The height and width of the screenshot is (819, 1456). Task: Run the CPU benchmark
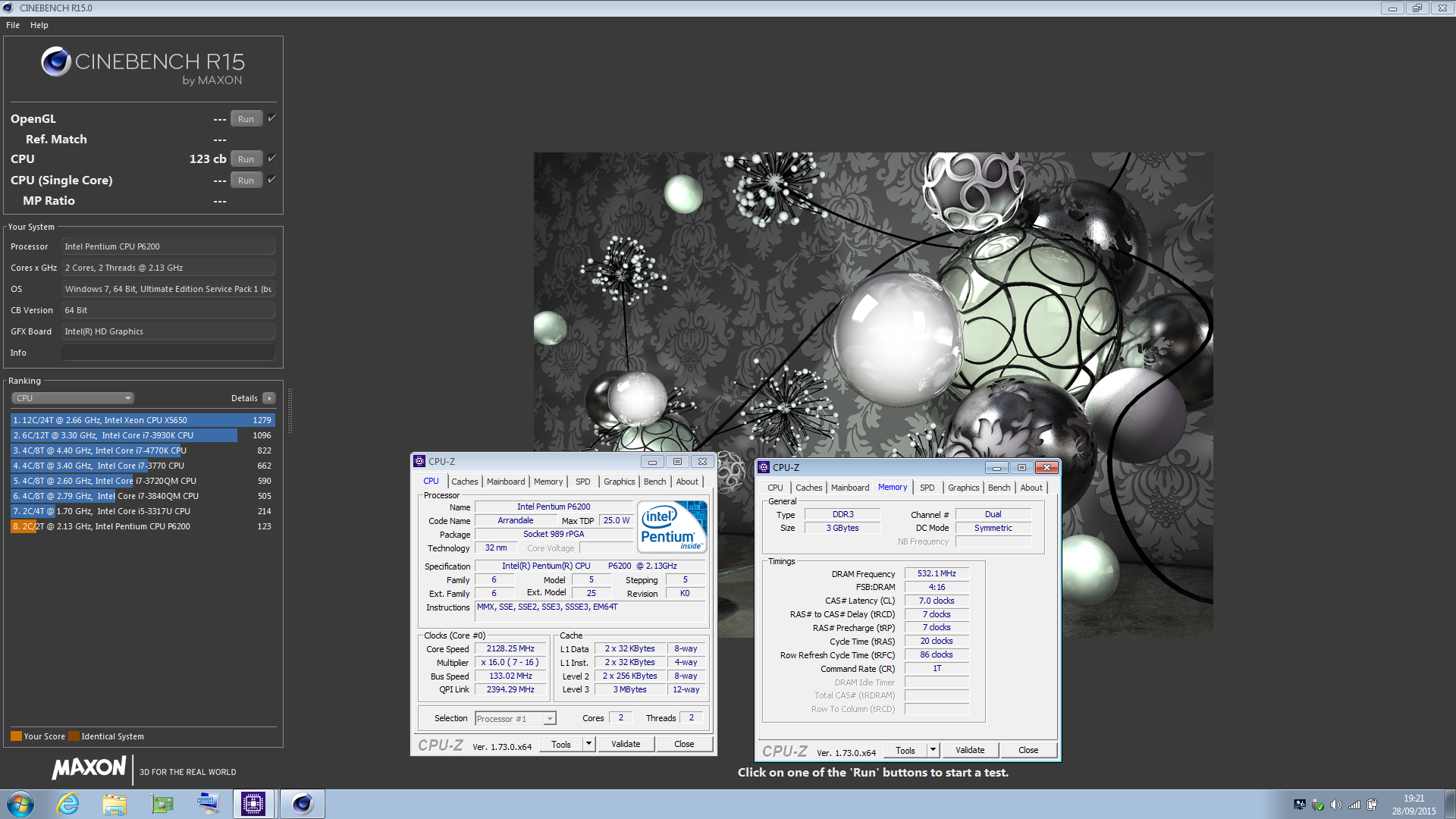pyautogui.click(x=246, y=158)
